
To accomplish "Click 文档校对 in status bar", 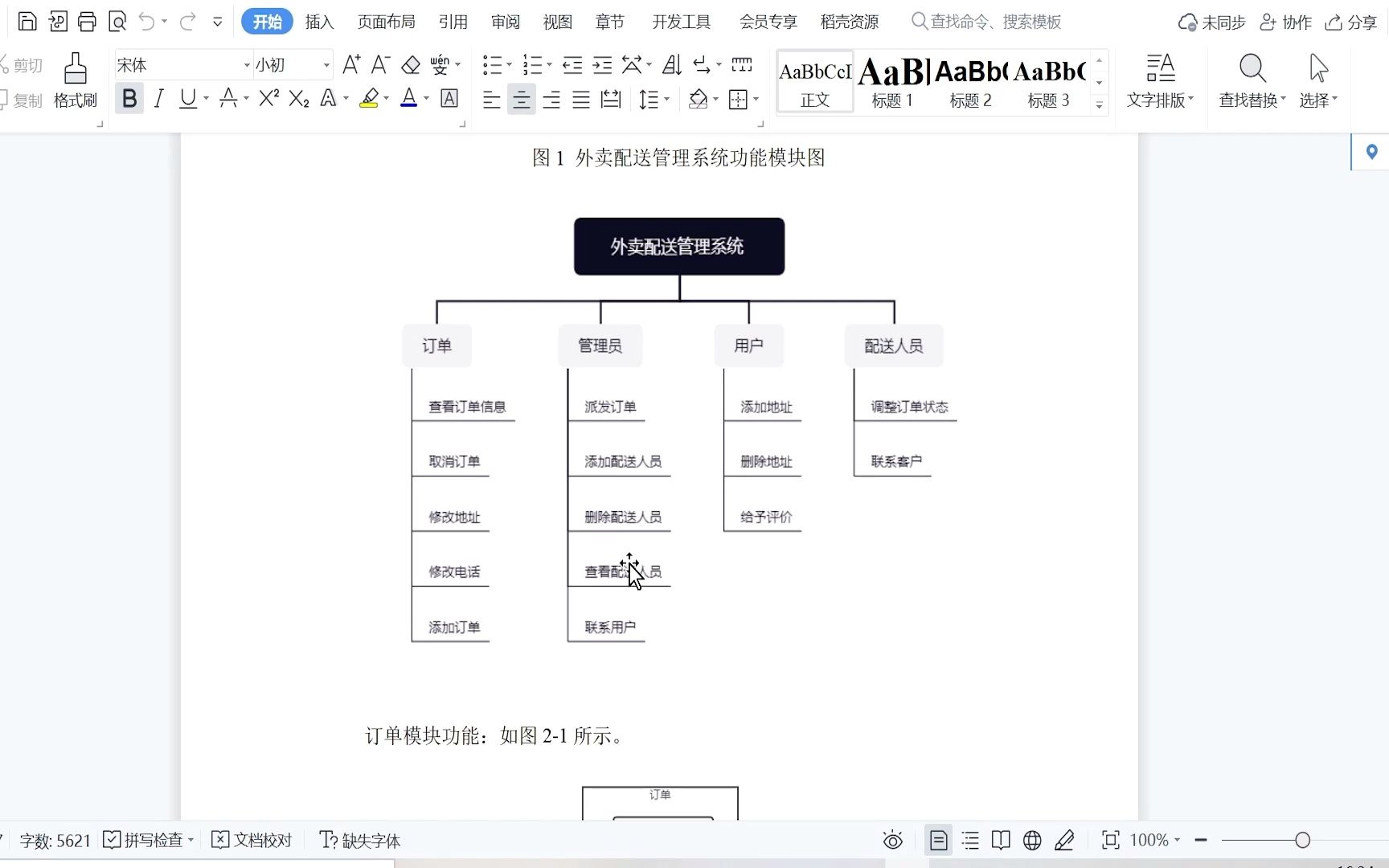I will [x=252, y=841].
